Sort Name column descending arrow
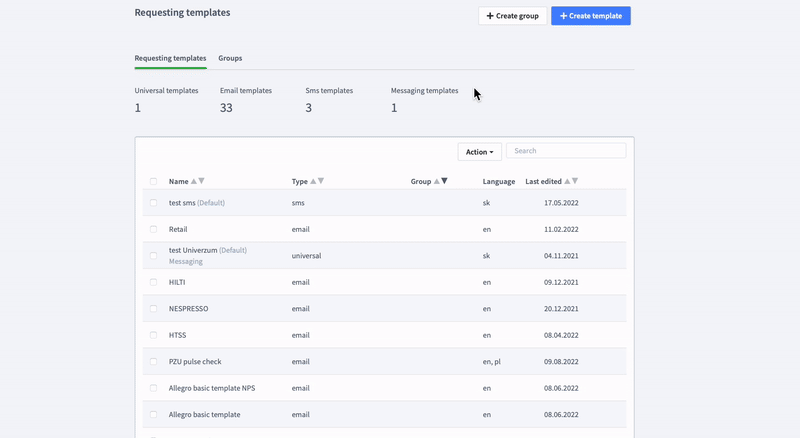800x438 pixels. pyautogui.click(x=202, y=181)
